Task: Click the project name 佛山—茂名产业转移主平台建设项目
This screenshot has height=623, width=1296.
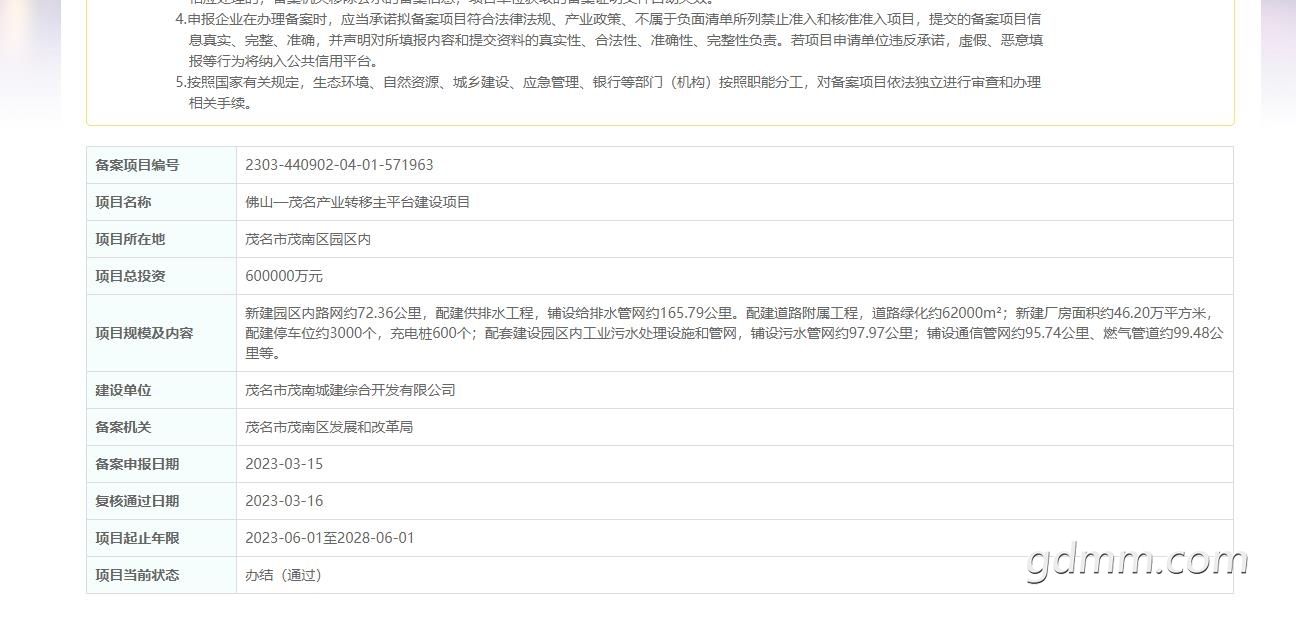Action: 357,202
